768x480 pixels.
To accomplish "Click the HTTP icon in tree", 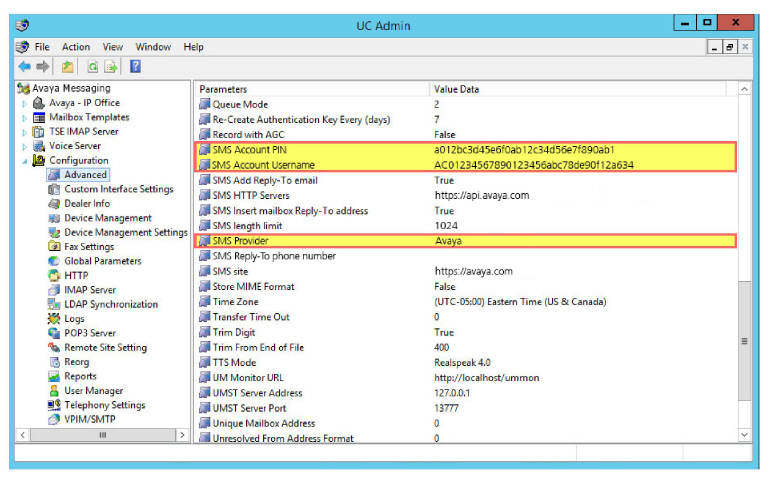I will click(x=54, y=275).
